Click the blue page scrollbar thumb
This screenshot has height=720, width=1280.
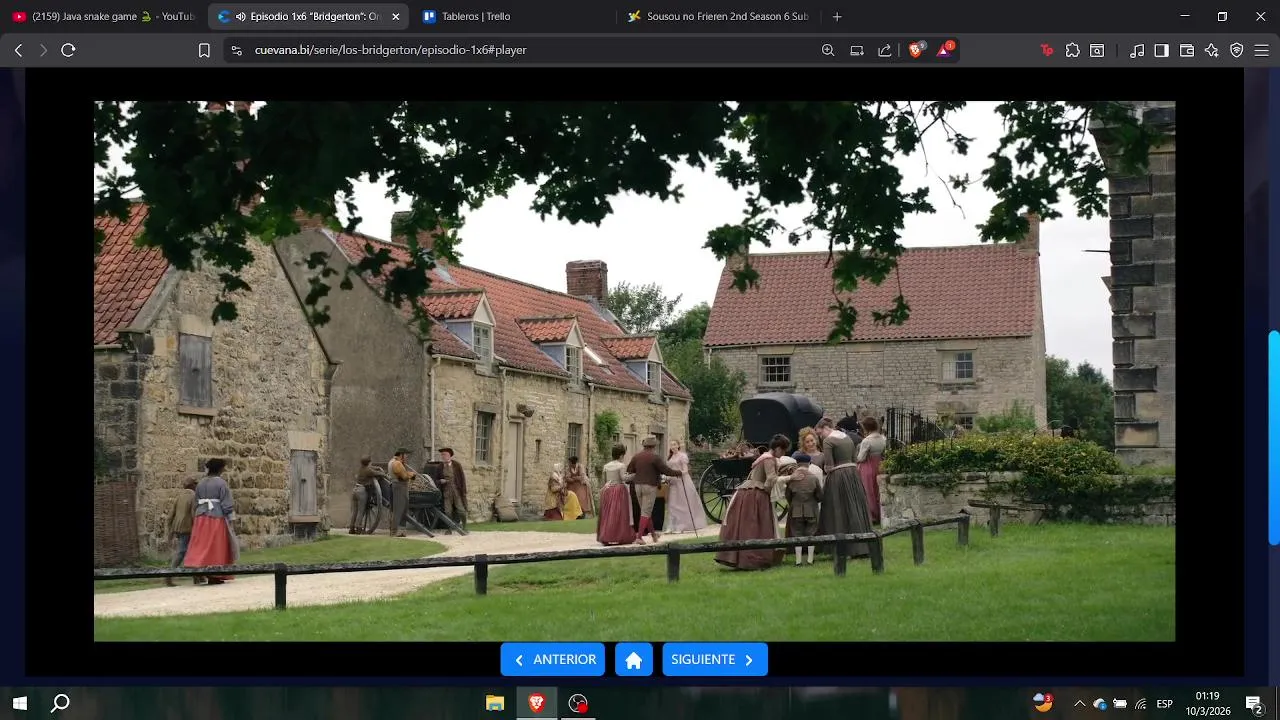click(1273, 437)
